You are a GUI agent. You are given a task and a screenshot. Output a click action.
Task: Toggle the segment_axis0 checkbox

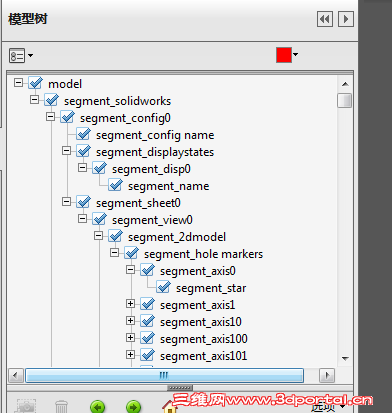pyautogui.click(x=147, y=270)
